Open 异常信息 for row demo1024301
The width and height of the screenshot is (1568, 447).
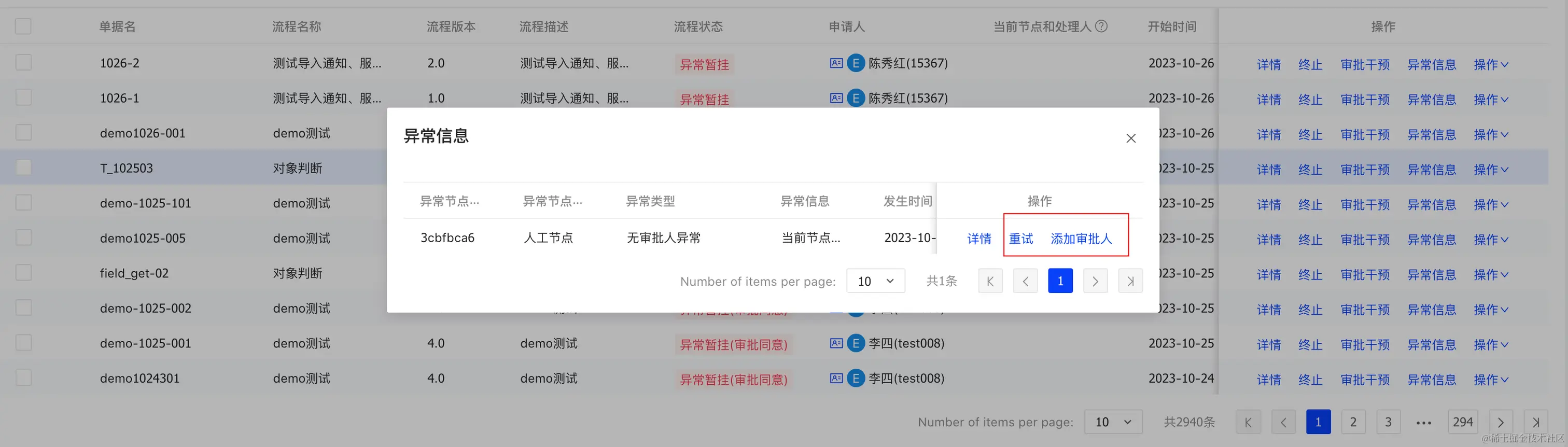(x=1432, y=380)
